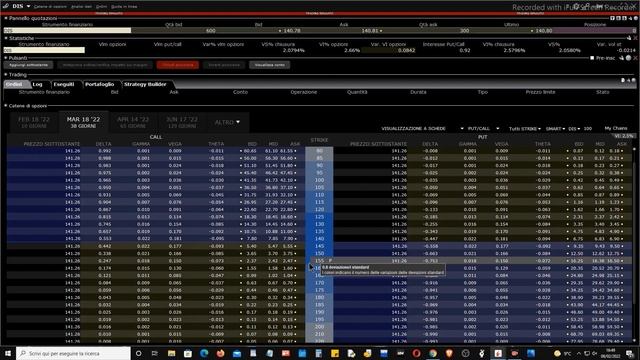The height and width of the screenshot is (360, 640).
Task: Collapse the Pannello quotazioni section
Action: (6, 18)
